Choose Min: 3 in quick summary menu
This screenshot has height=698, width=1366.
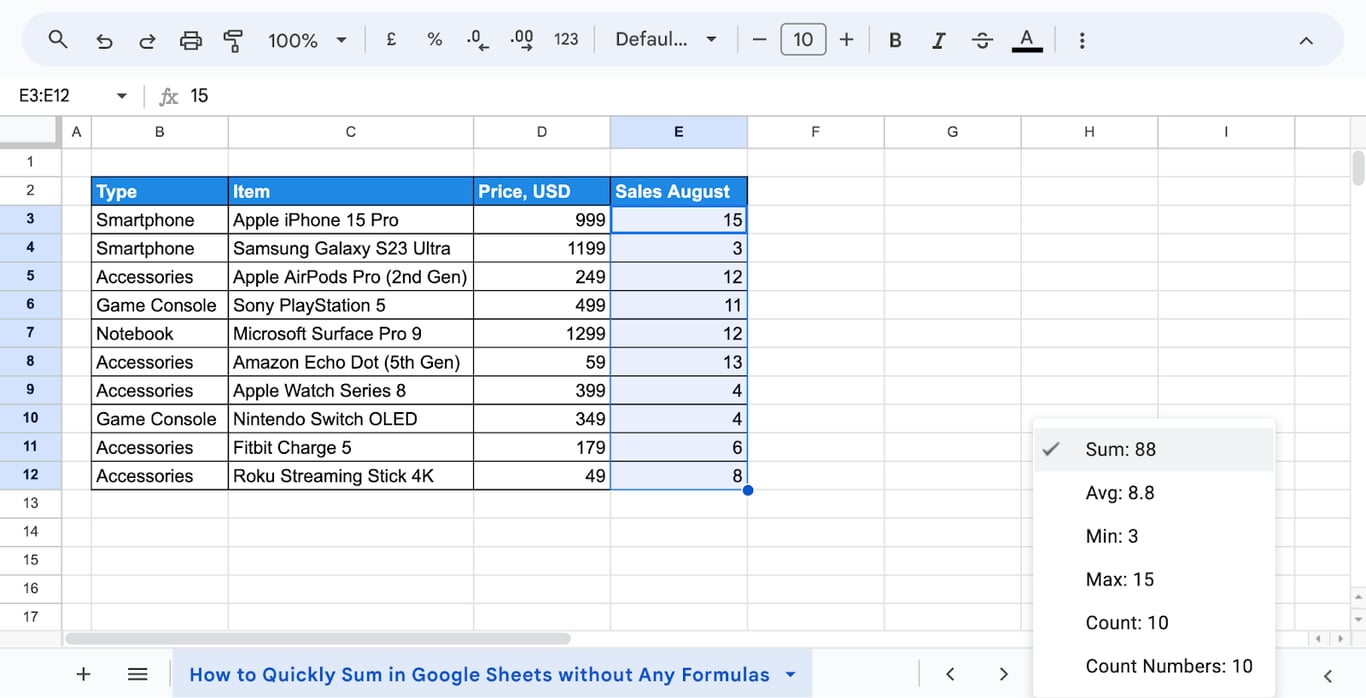(x=1154, y=536)
